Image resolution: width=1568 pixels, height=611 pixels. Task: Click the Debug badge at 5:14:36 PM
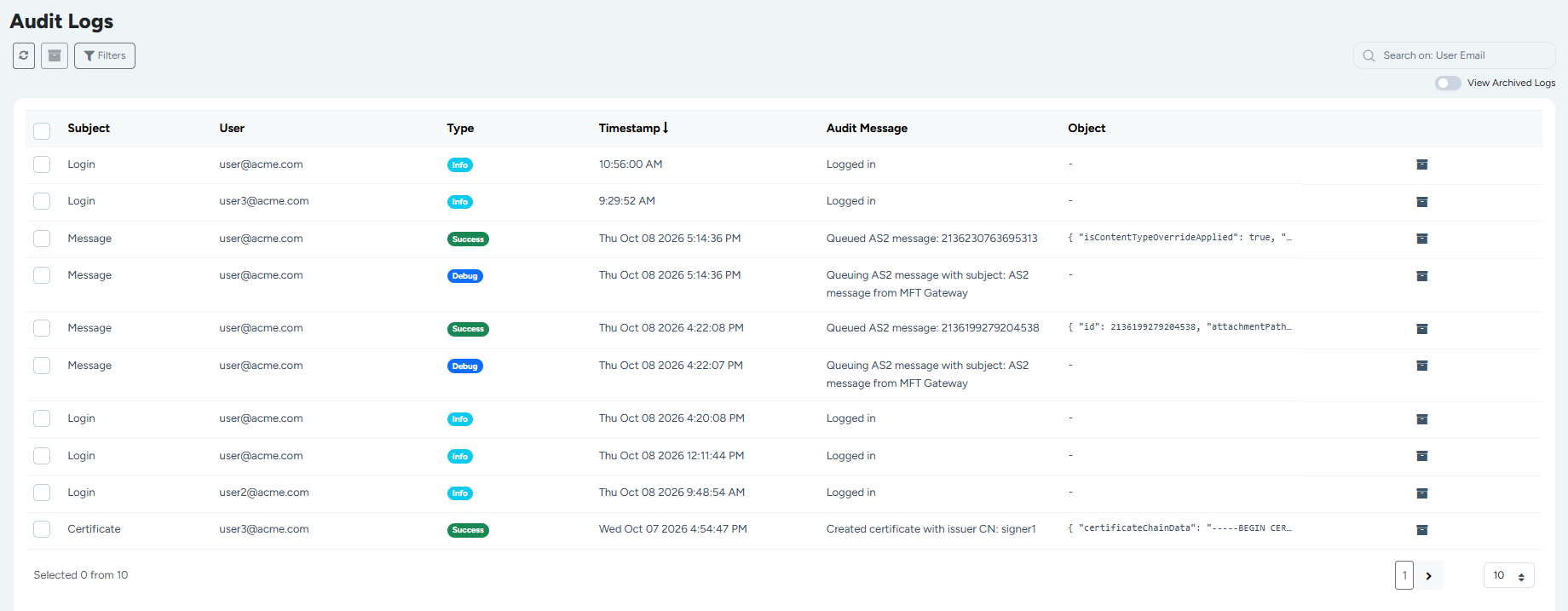(465, 276)
